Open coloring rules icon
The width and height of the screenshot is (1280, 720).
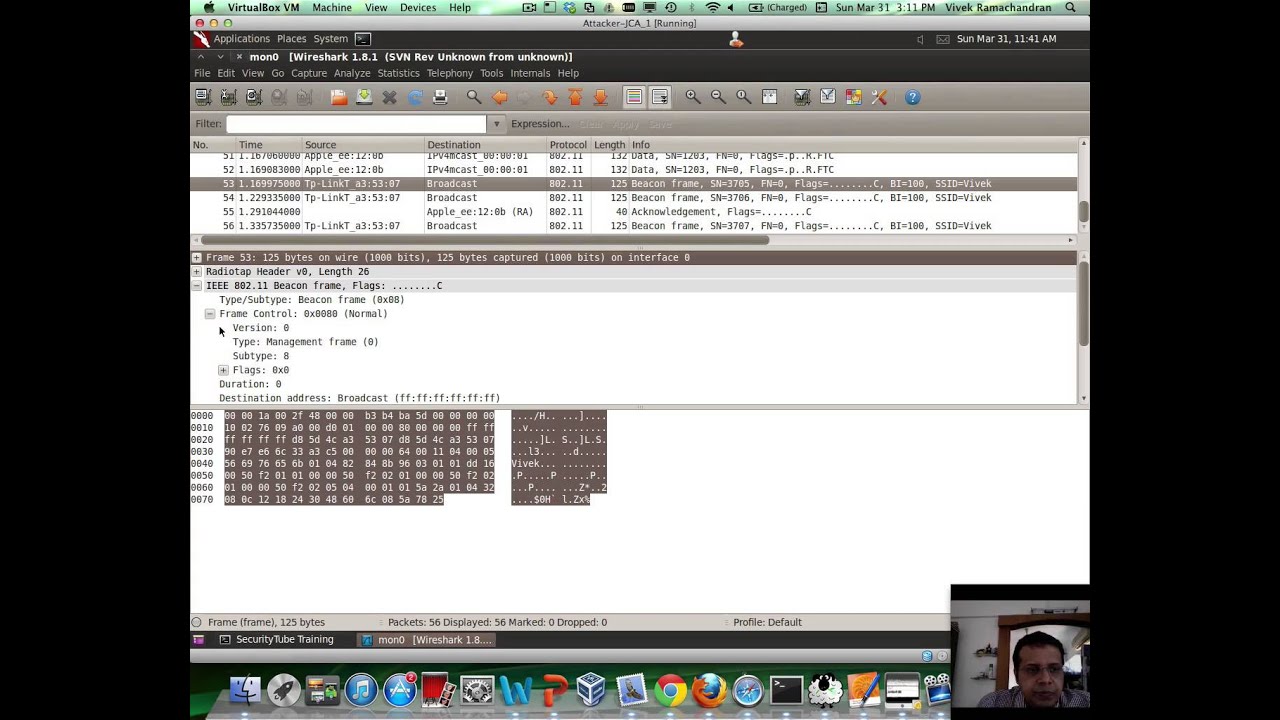pos(853,97)
